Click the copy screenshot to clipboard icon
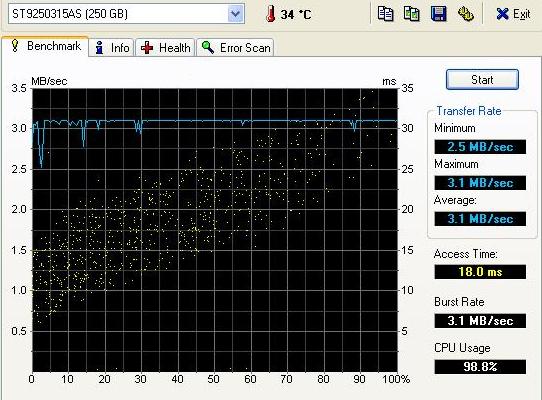Viewport: 542px width, 400px height. (x=411, y=14)
